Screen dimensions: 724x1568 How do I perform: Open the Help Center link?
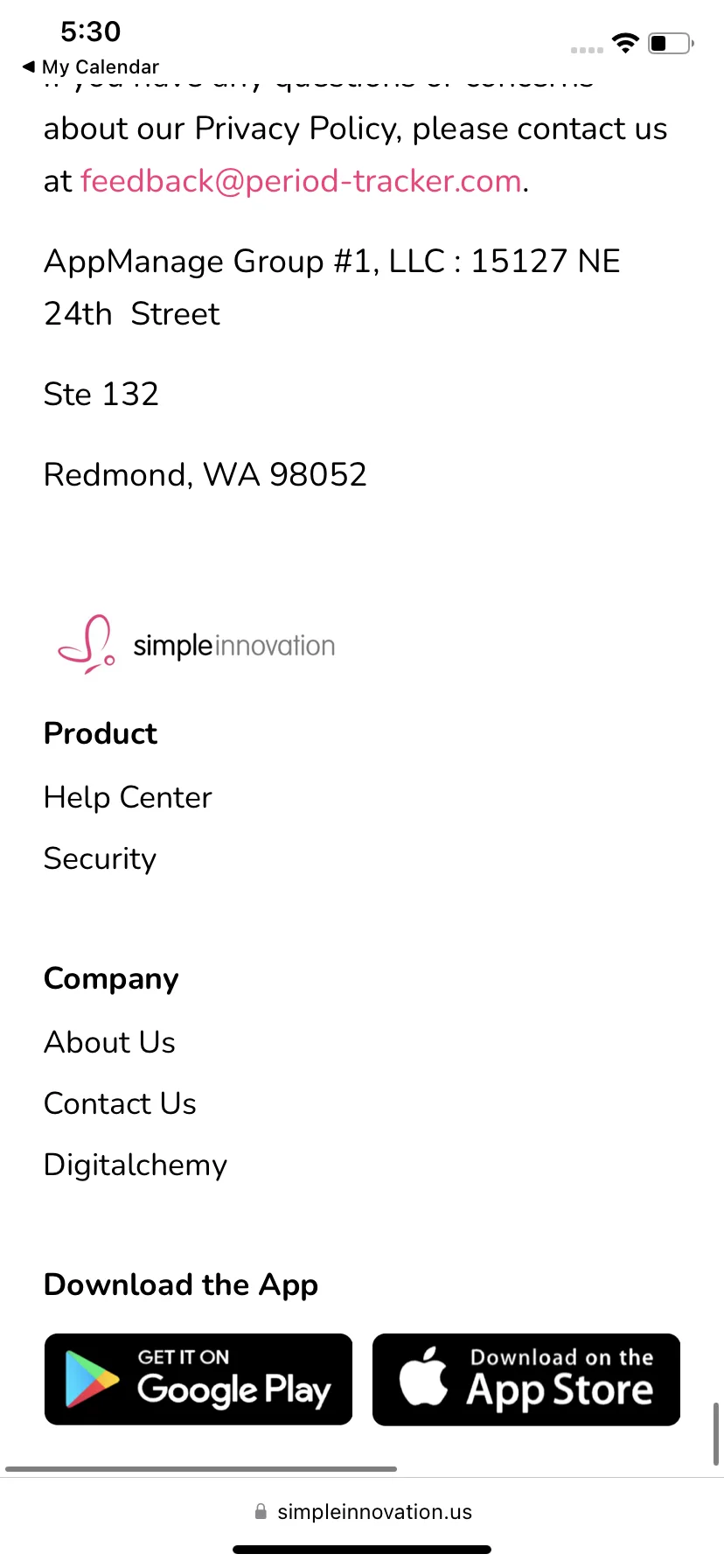click(x=128, y=797)
